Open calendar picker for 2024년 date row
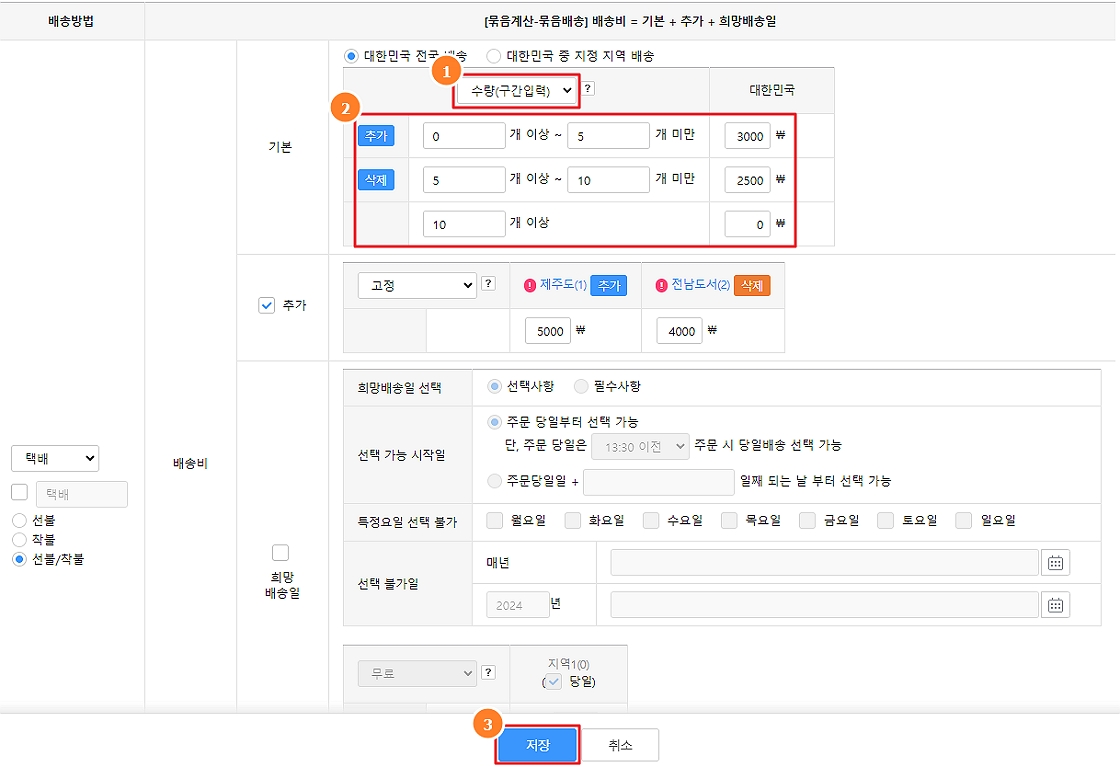 [1055, 604]
